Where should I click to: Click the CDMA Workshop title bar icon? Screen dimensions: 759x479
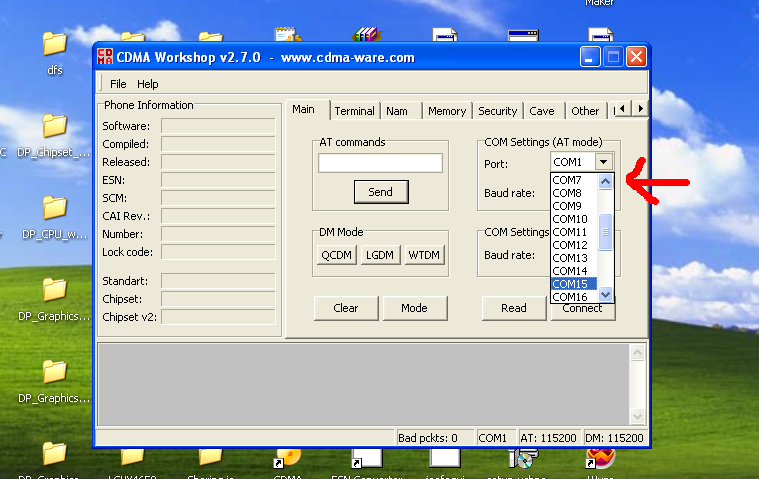(x=104, y=57)
